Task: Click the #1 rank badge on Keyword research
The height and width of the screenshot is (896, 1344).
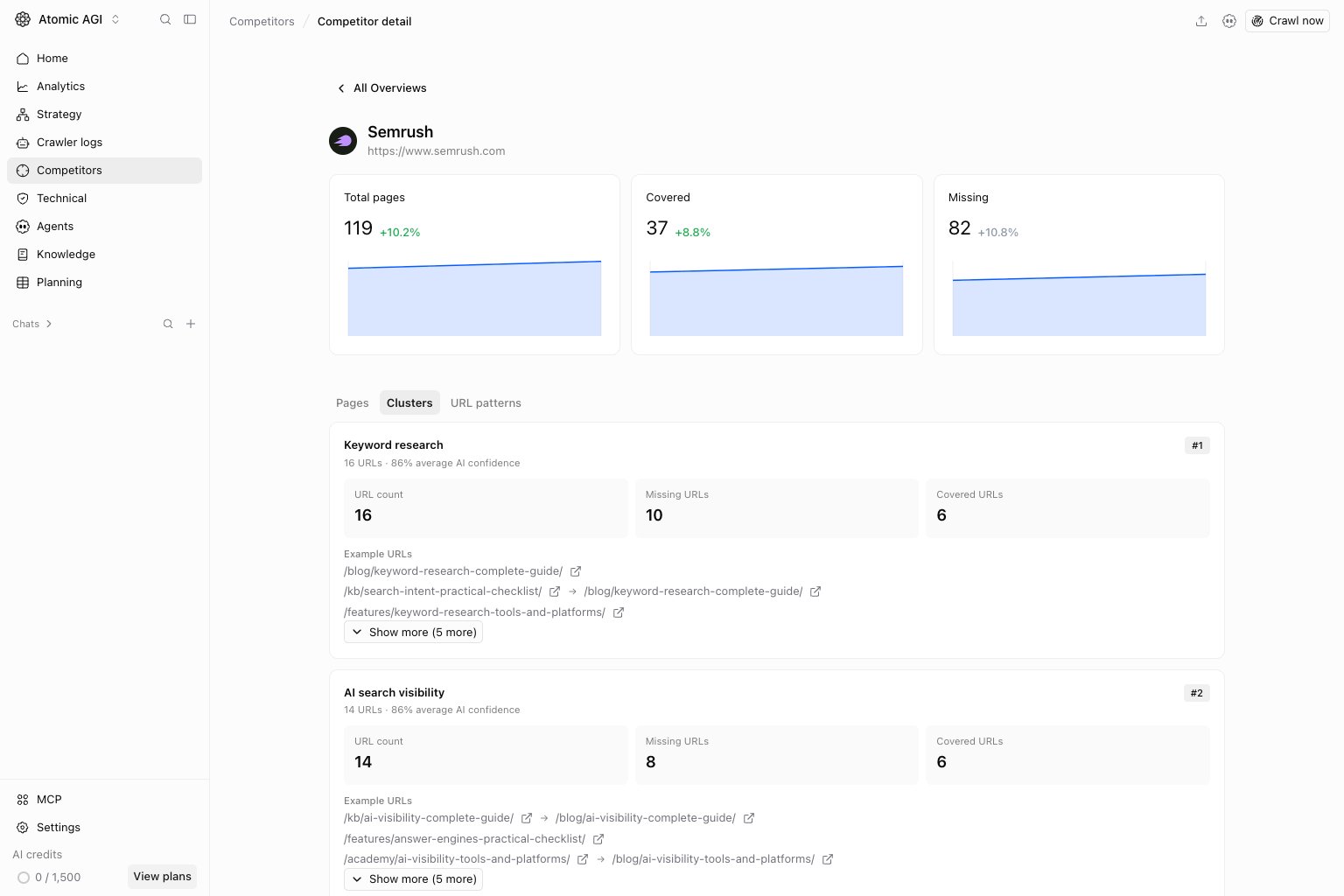Action: coord(1197,446)
